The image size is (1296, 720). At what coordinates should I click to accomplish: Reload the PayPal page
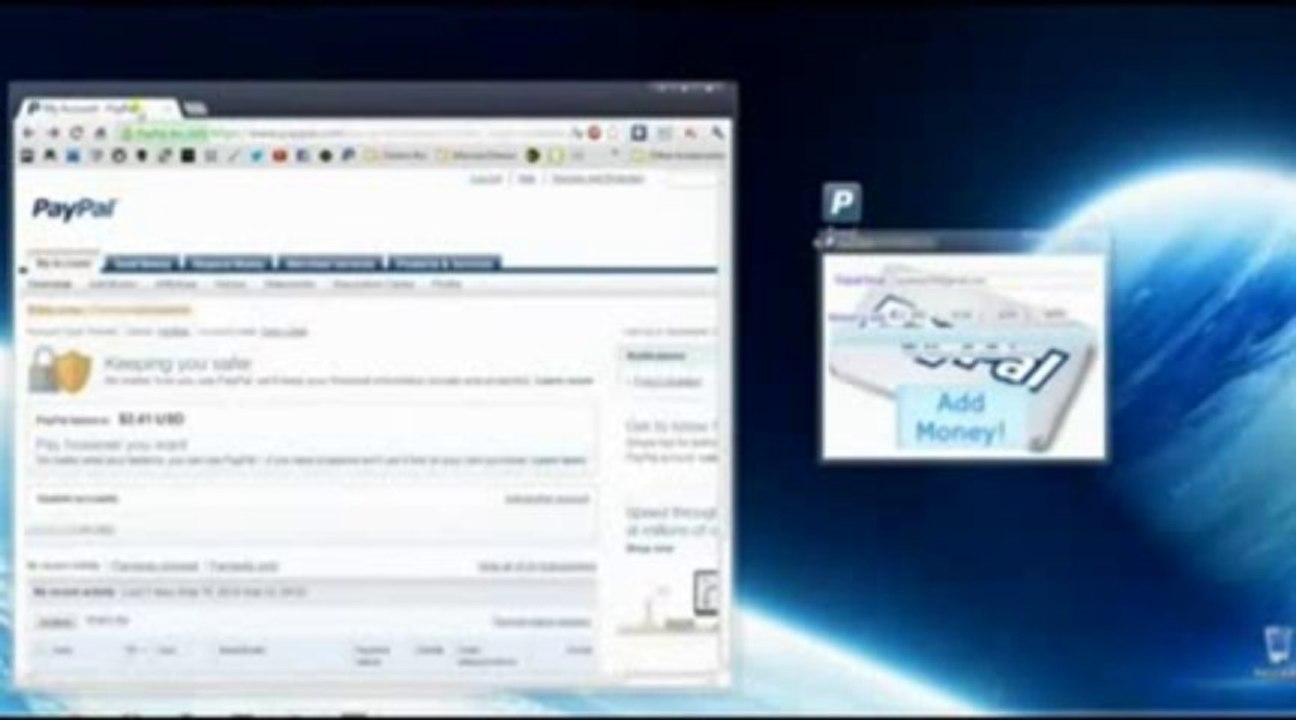click(x=77, y=133)
